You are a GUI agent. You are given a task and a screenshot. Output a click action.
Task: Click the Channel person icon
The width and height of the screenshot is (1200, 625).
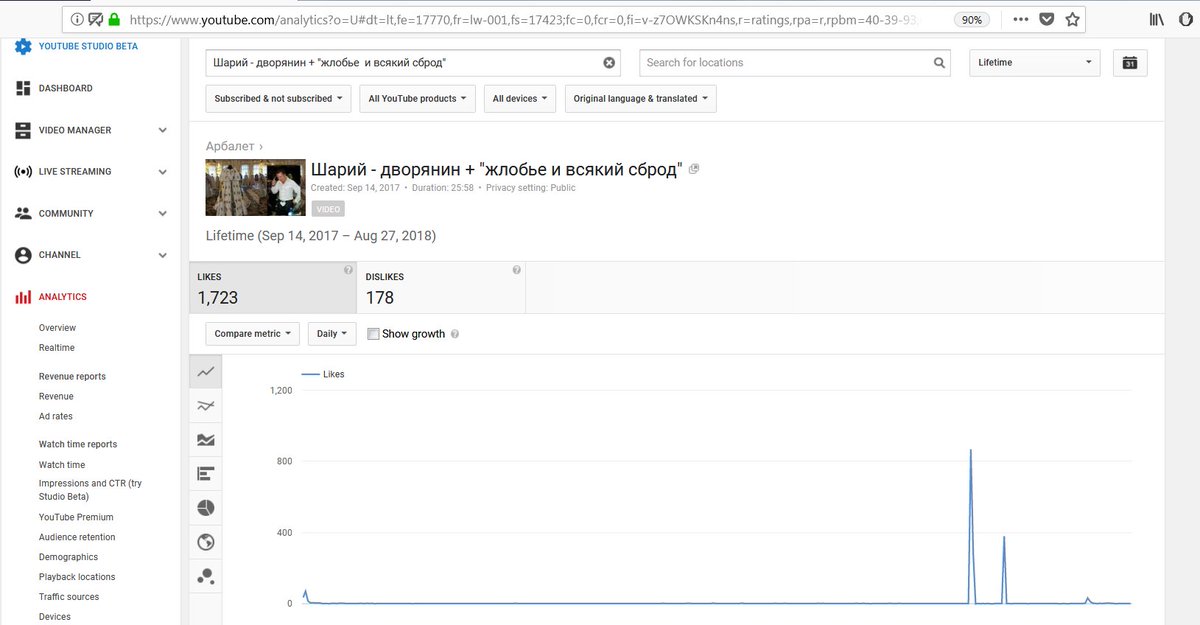point(23,255)
